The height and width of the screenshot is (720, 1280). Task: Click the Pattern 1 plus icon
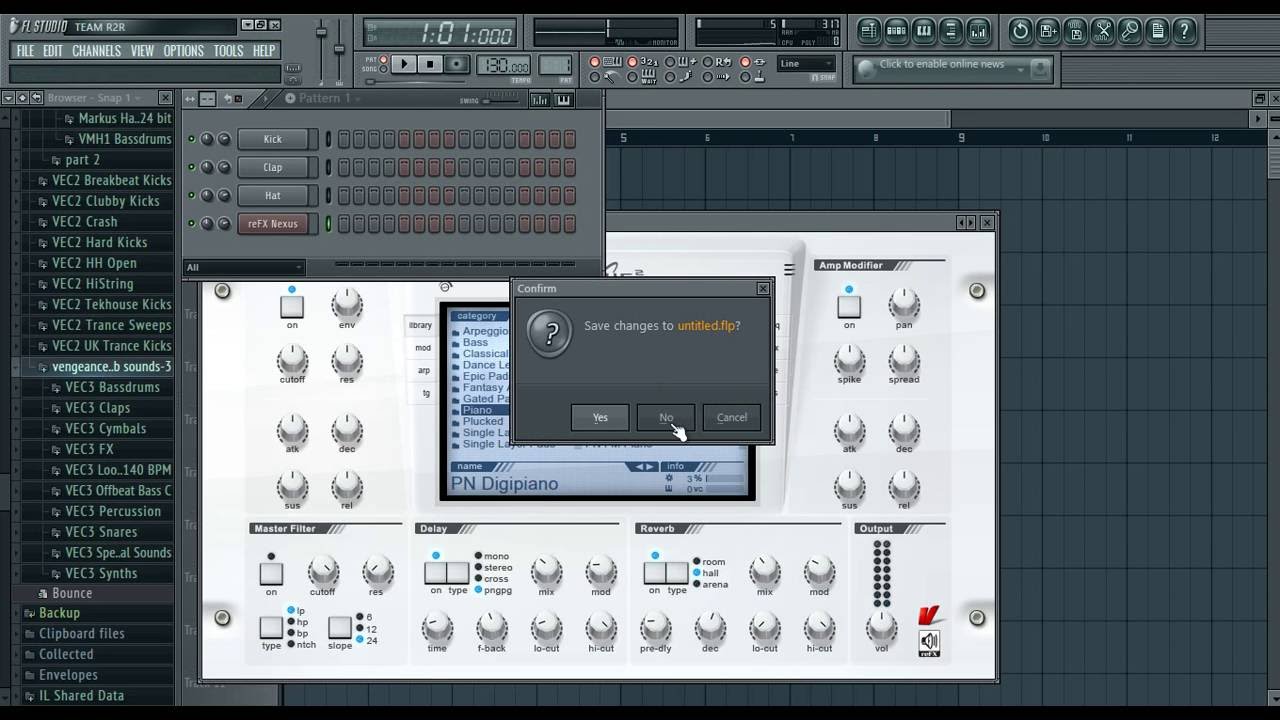290,98
